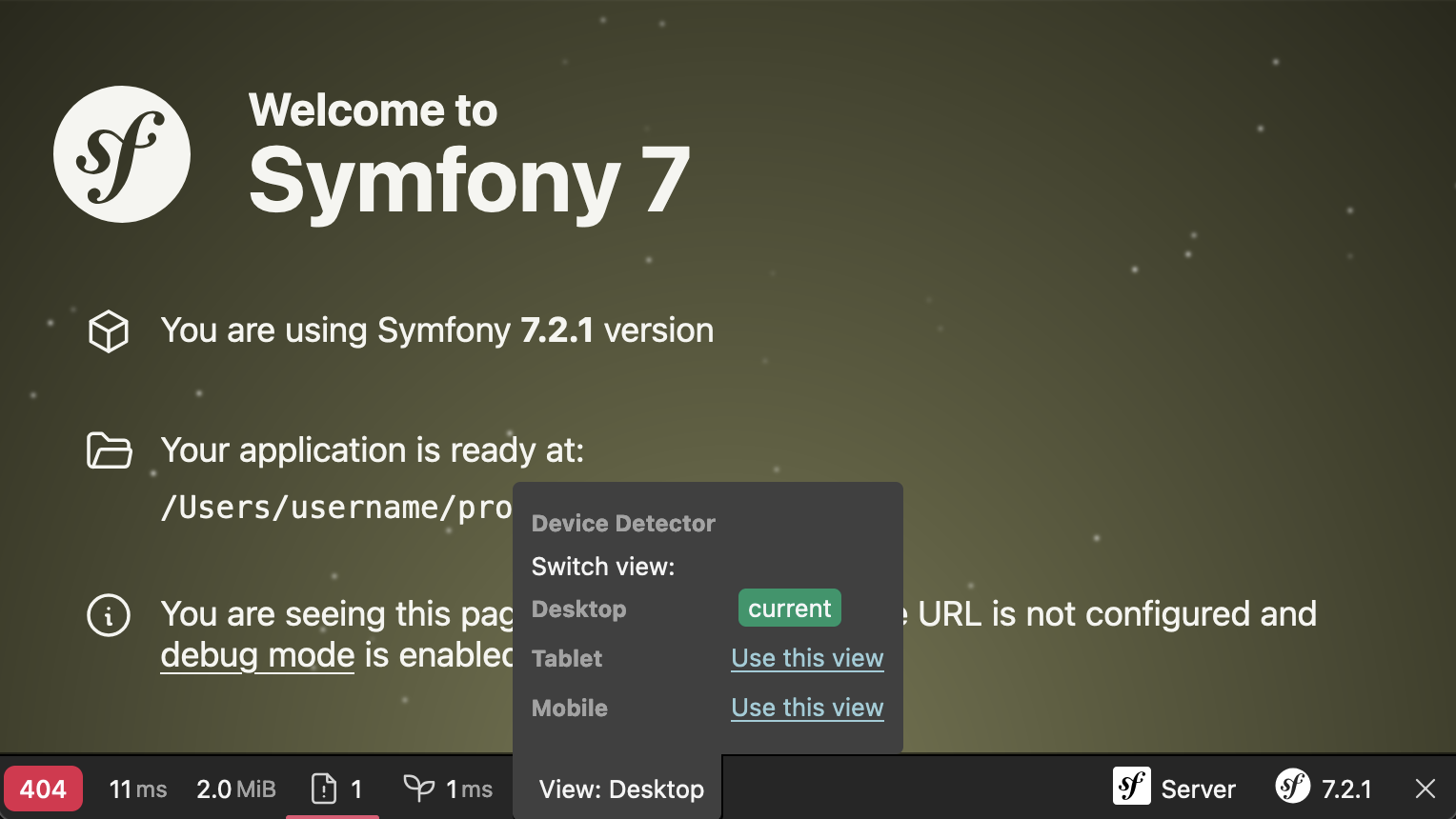
Task: Click the Switch view: label
Action: 603,567
